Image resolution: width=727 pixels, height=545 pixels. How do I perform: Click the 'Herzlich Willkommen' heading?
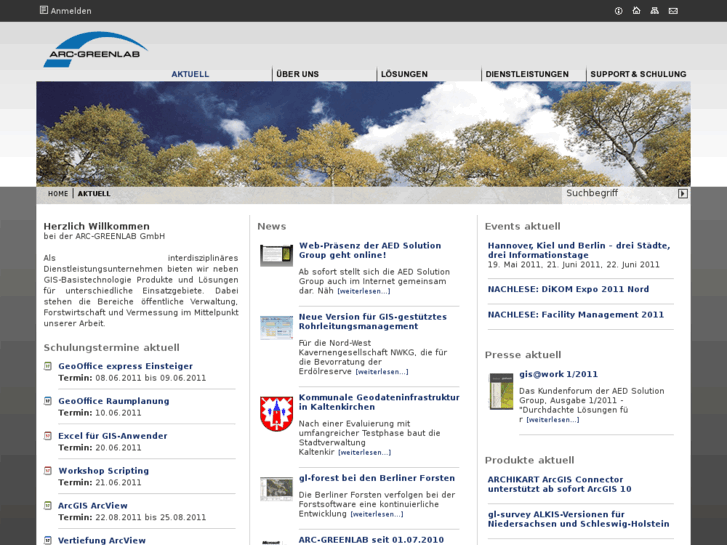pyautogui.click(x=96, y=226)
